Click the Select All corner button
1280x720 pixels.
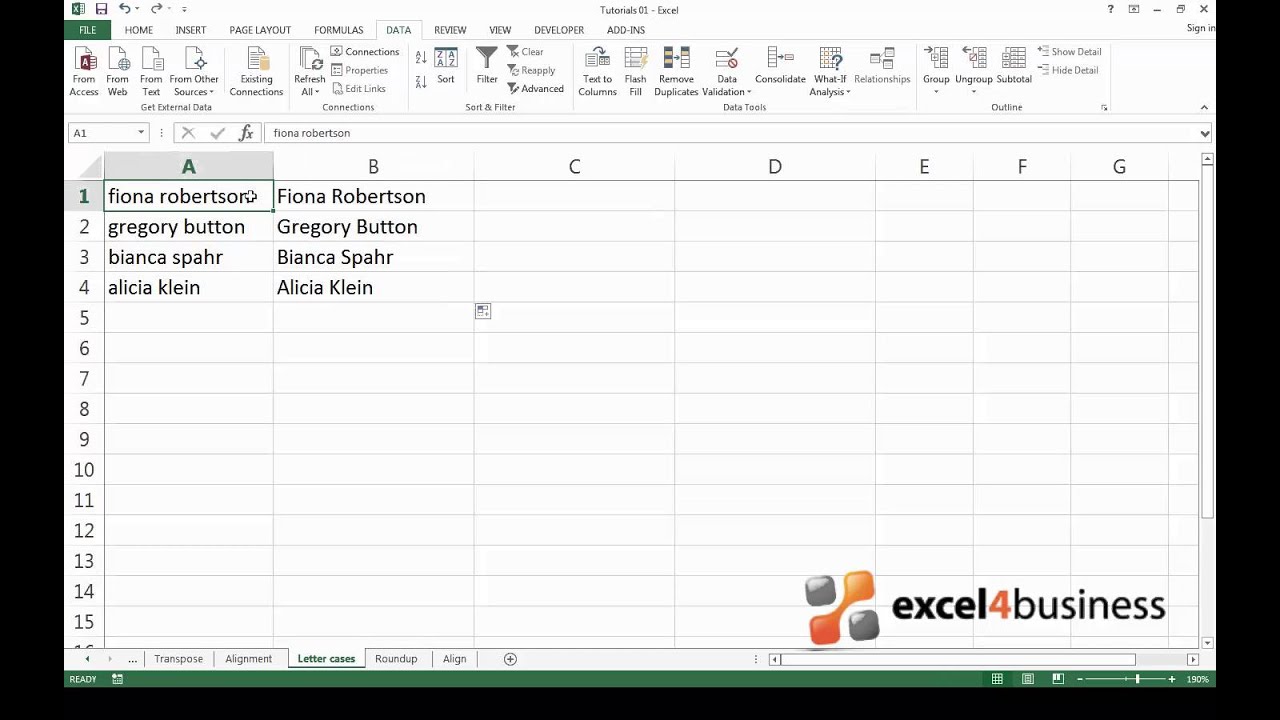pos(84,167)
